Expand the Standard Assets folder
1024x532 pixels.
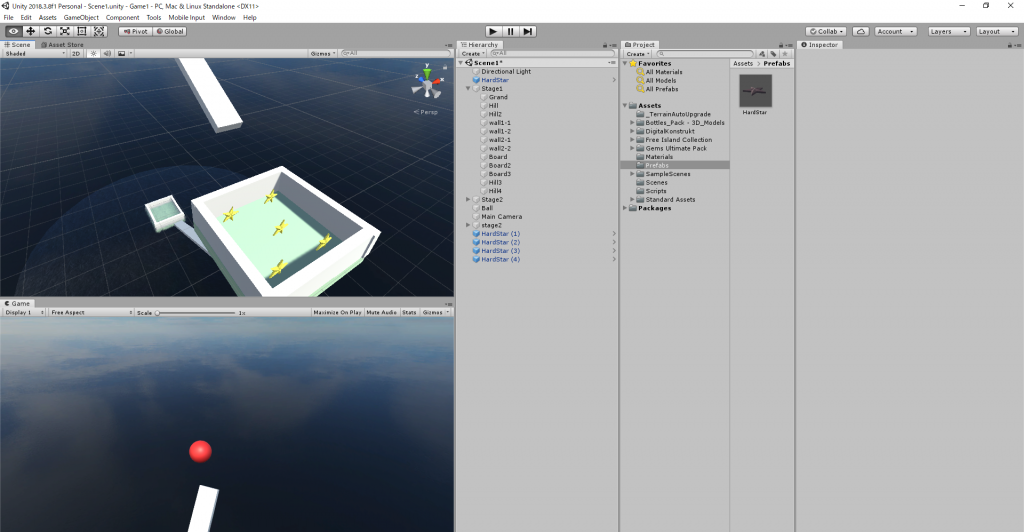632,200
